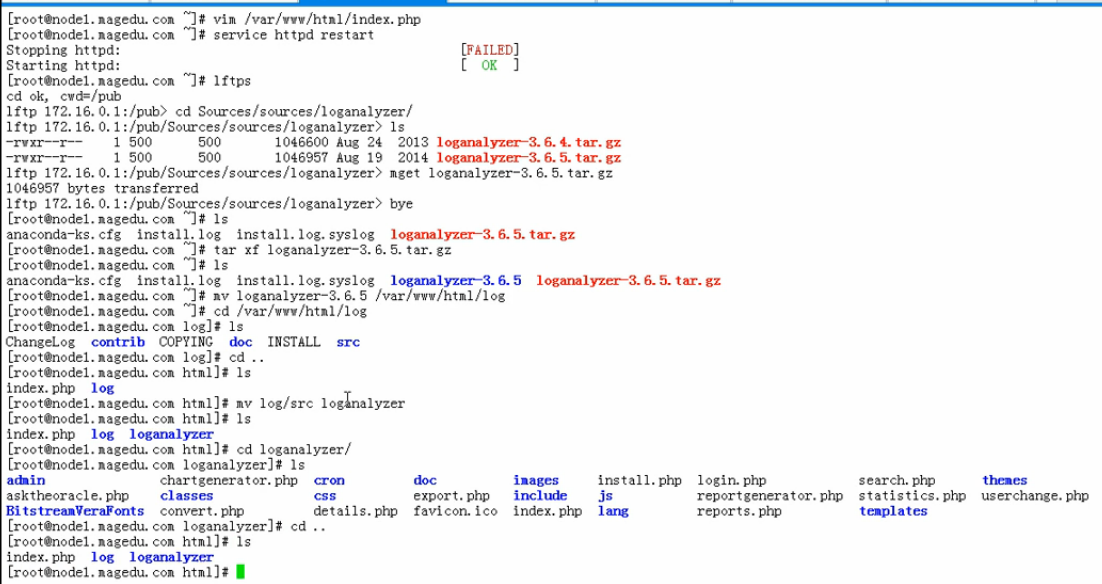Image resolution: width=1102 pixels, height=584 pixels.
Task: Click the 'bye' command text
Action: pyautogui.click(x=401, y=204)
